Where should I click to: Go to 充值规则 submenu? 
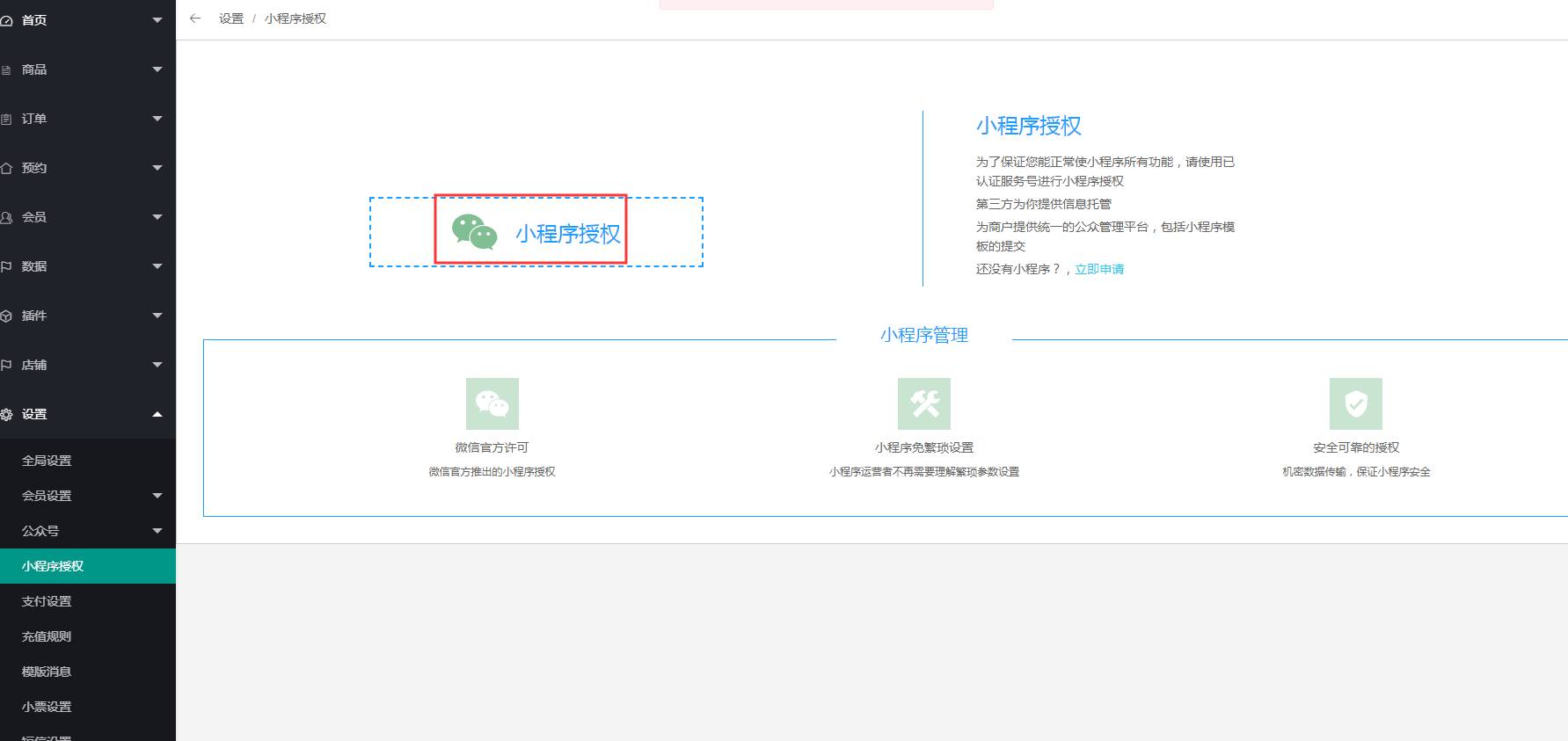click(88, 636)
